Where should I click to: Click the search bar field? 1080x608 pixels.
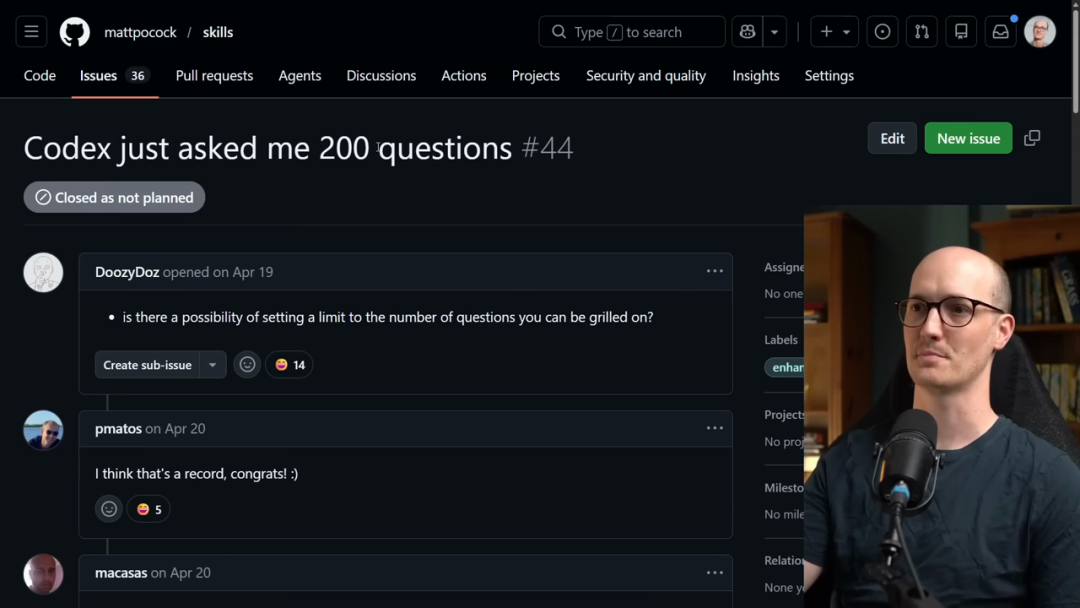632,32
